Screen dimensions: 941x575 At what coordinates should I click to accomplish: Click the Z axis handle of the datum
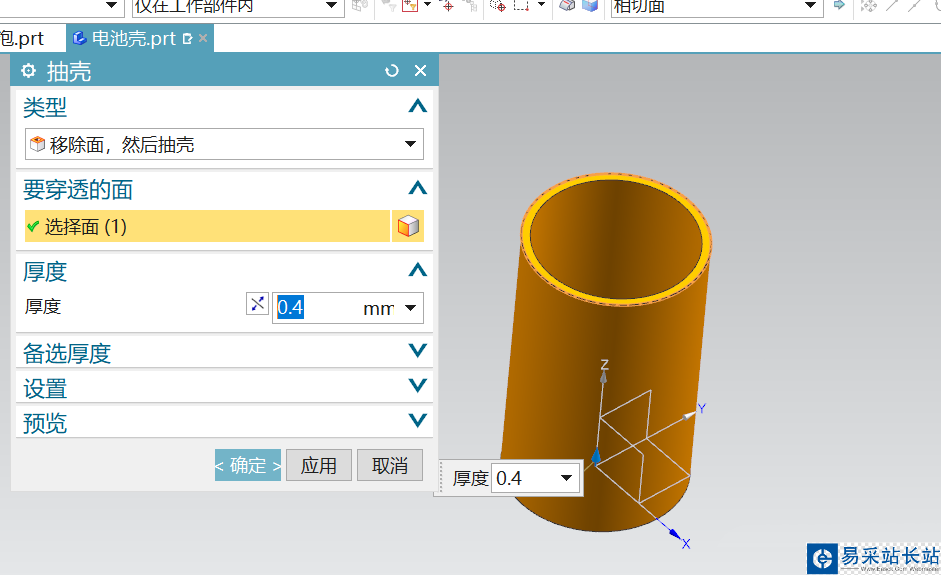click(604, 377)
